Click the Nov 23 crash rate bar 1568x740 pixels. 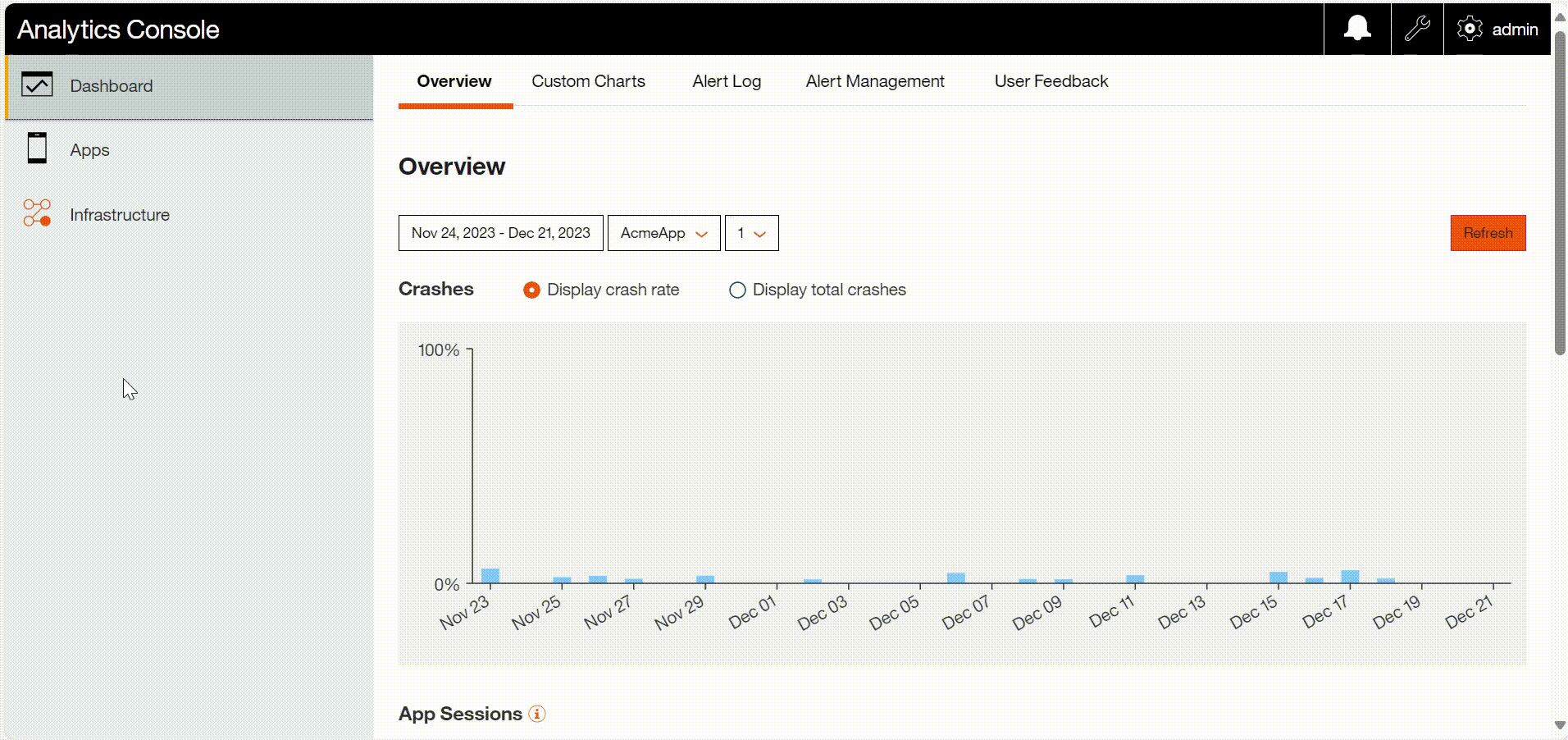[x=490, y=576]
